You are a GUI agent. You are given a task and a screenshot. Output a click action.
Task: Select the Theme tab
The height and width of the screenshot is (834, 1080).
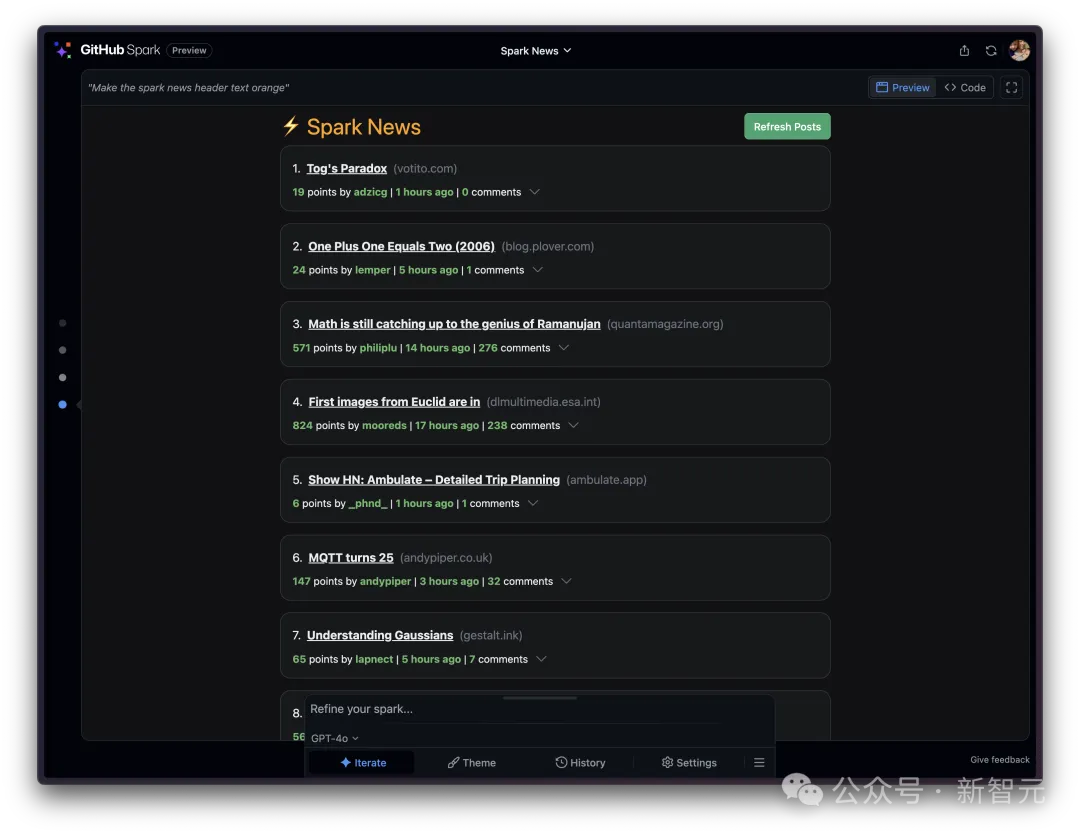[x=472, y=762]
